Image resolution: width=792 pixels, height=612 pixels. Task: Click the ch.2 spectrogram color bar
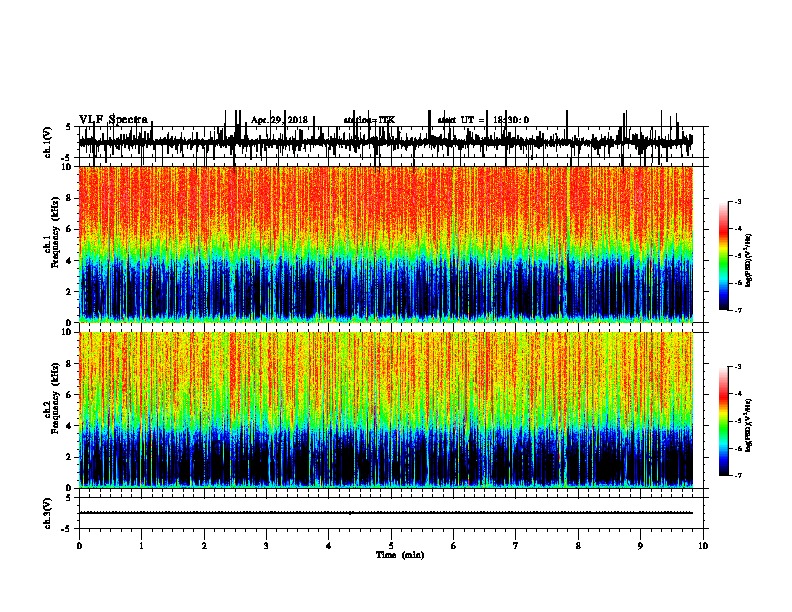coord(723,421)
